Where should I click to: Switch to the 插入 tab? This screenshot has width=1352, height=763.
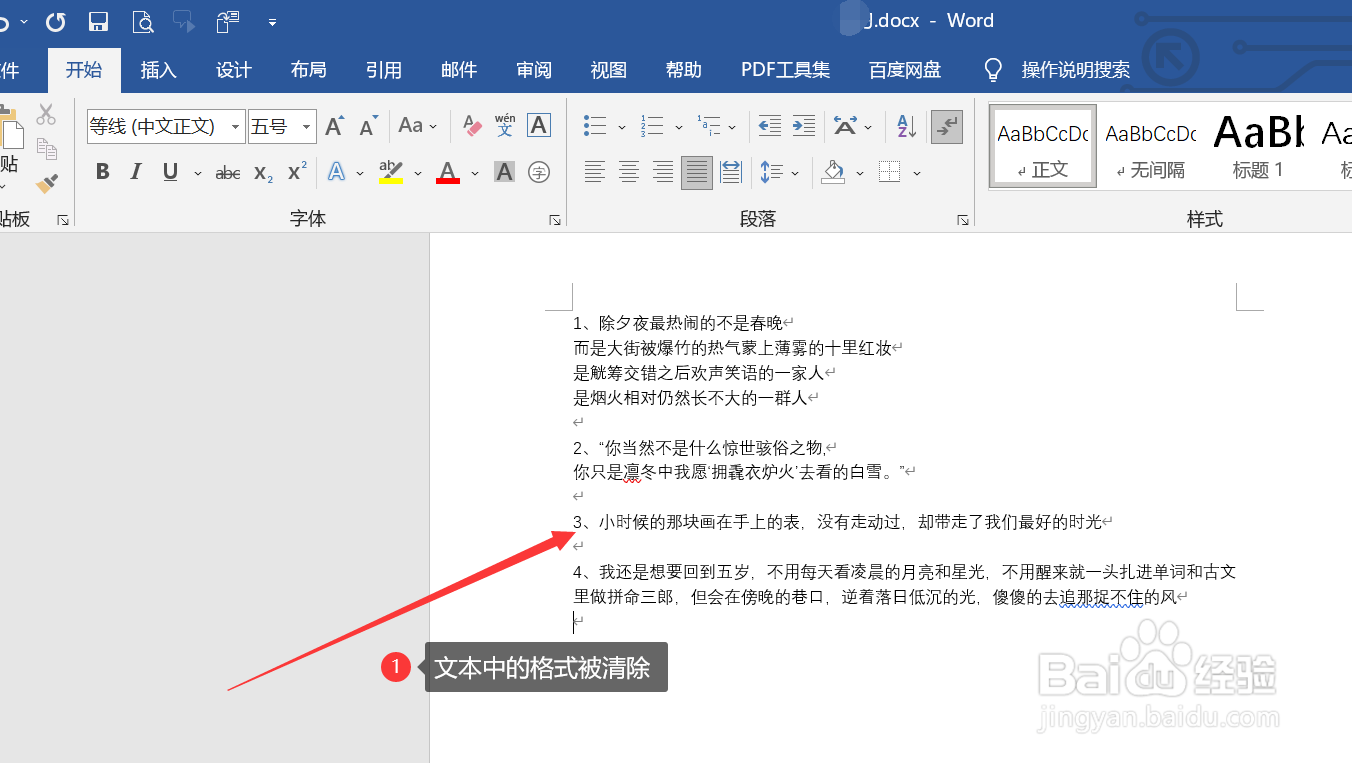(158, 70)
